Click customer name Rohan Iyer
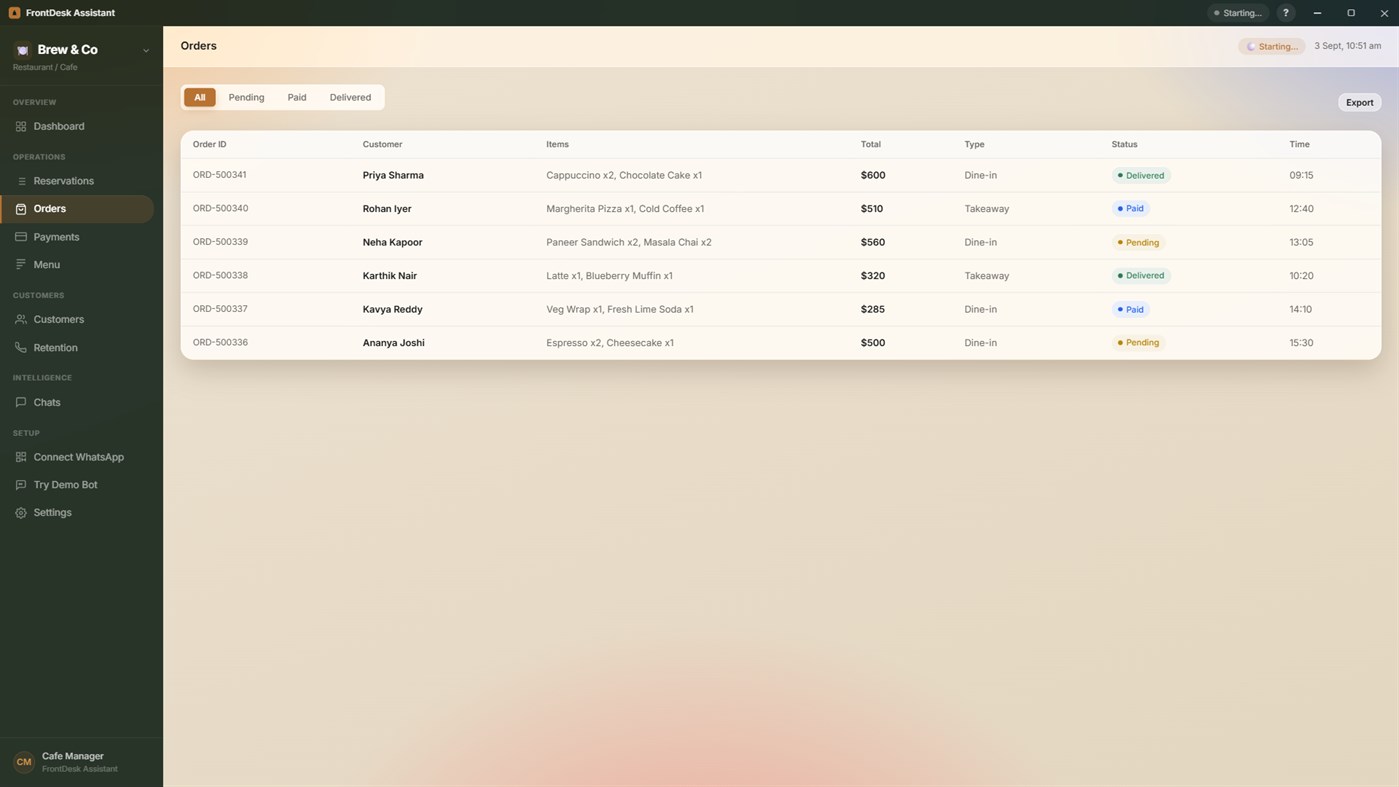Screen dimensions: 1399x787 (x=387, y=209)
